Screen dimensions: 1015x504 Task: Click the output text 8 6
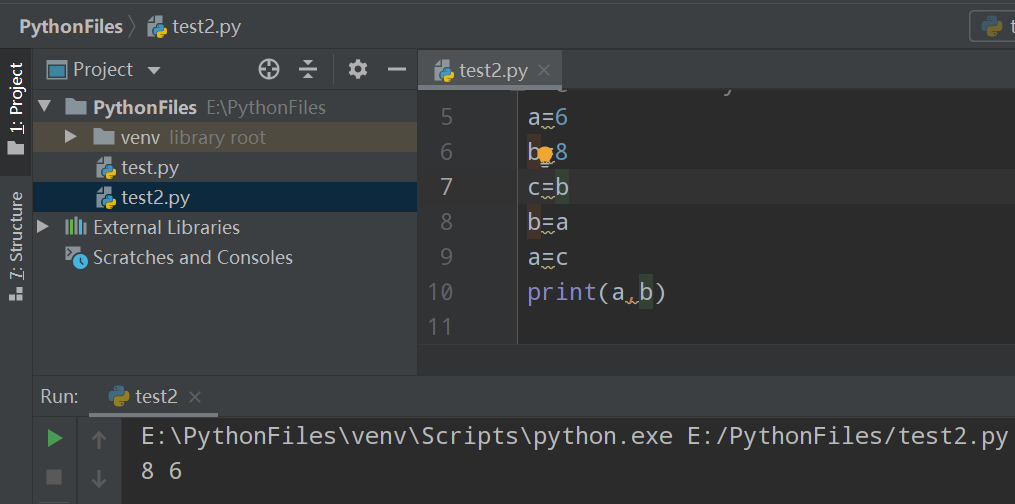click(161, 471)
